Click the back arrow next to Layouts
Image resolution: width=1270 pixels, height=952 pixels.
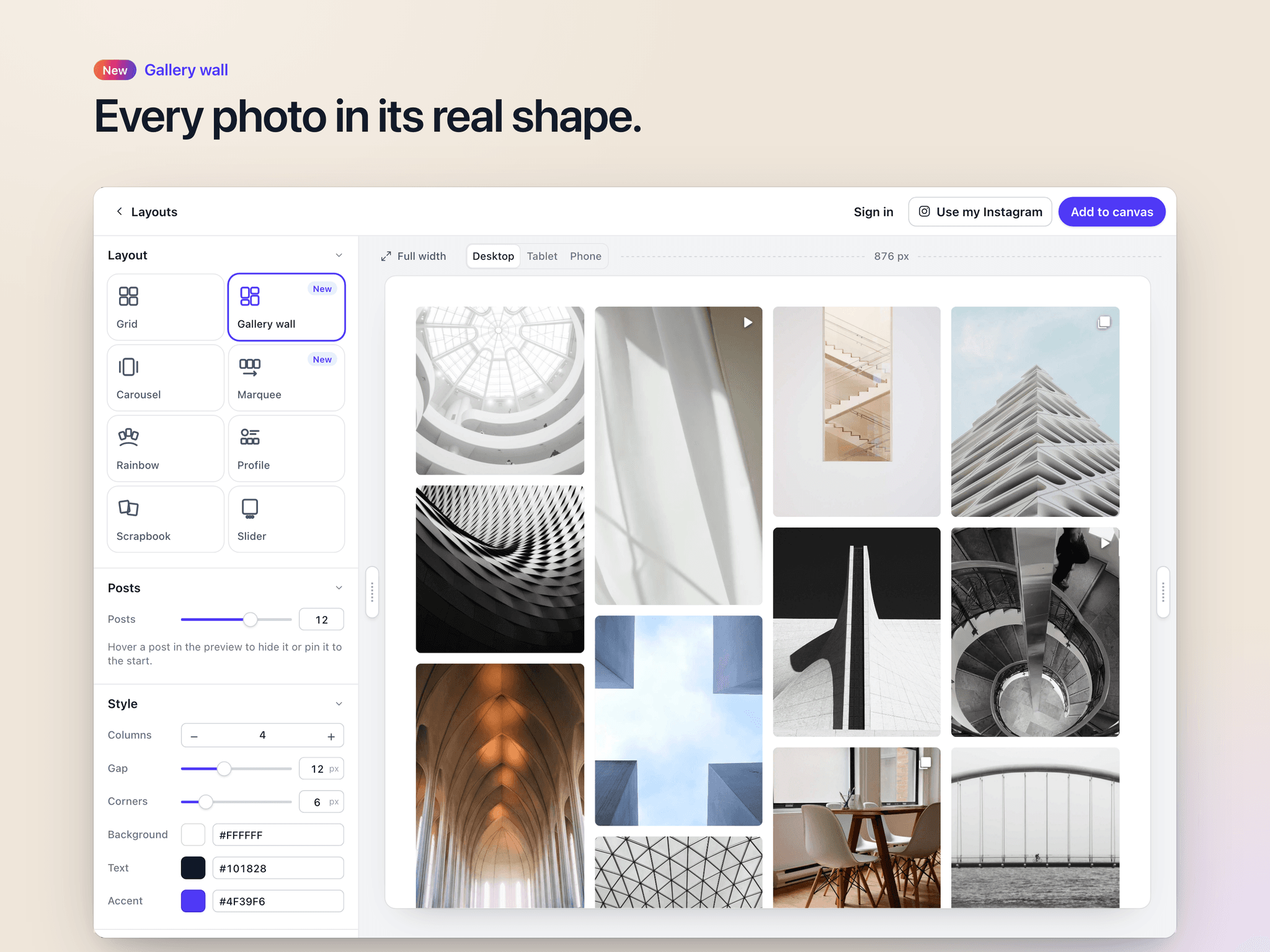coord(120,211)
